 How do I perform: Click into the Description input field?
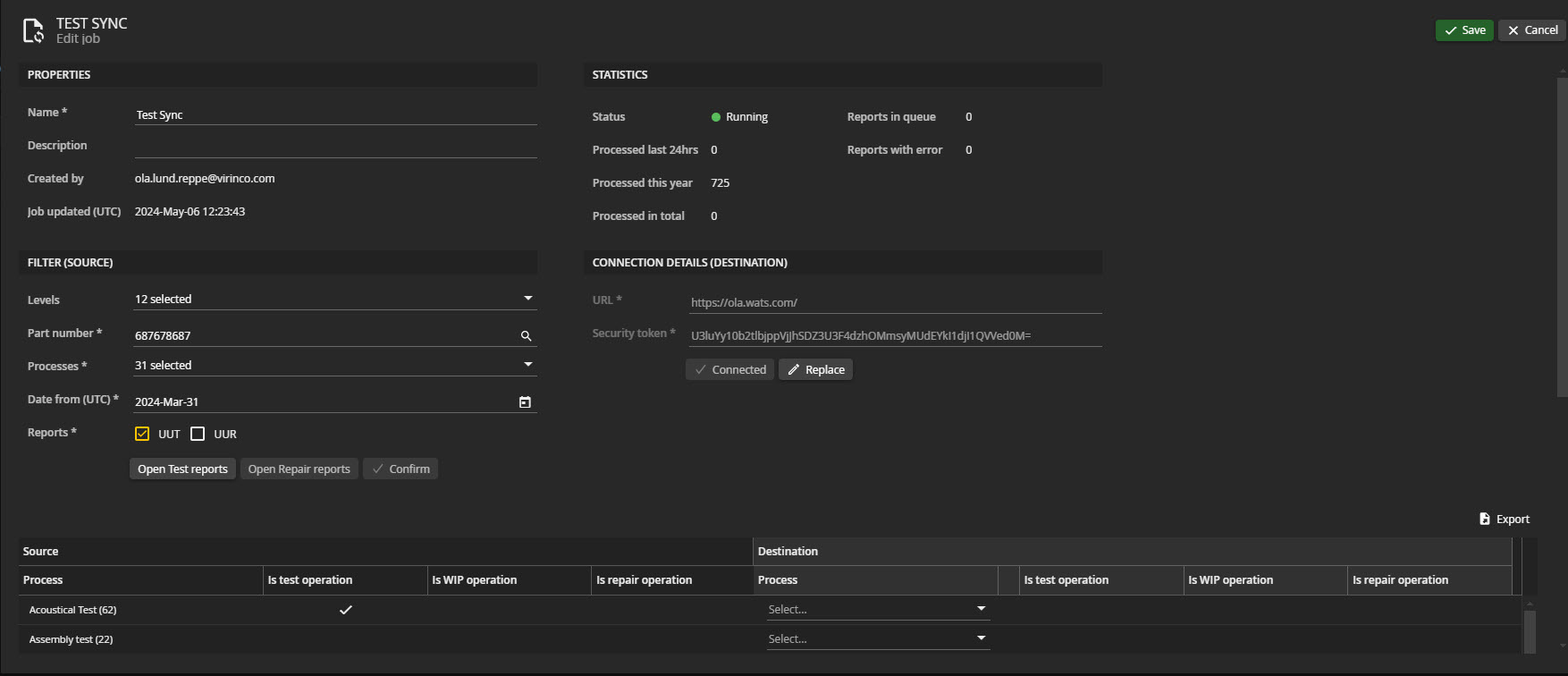tap(335, 146)
